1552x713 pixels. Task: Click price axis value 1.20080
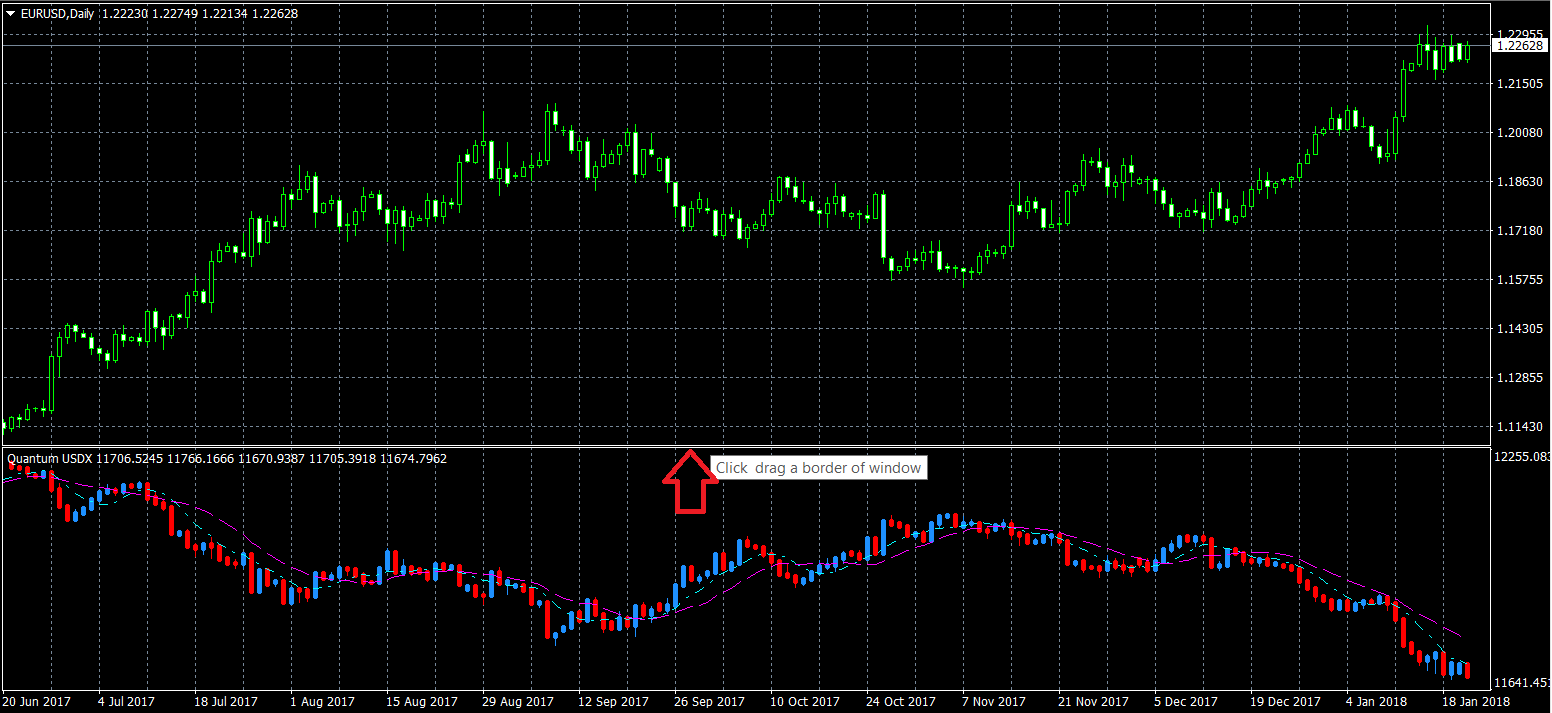1518,133
